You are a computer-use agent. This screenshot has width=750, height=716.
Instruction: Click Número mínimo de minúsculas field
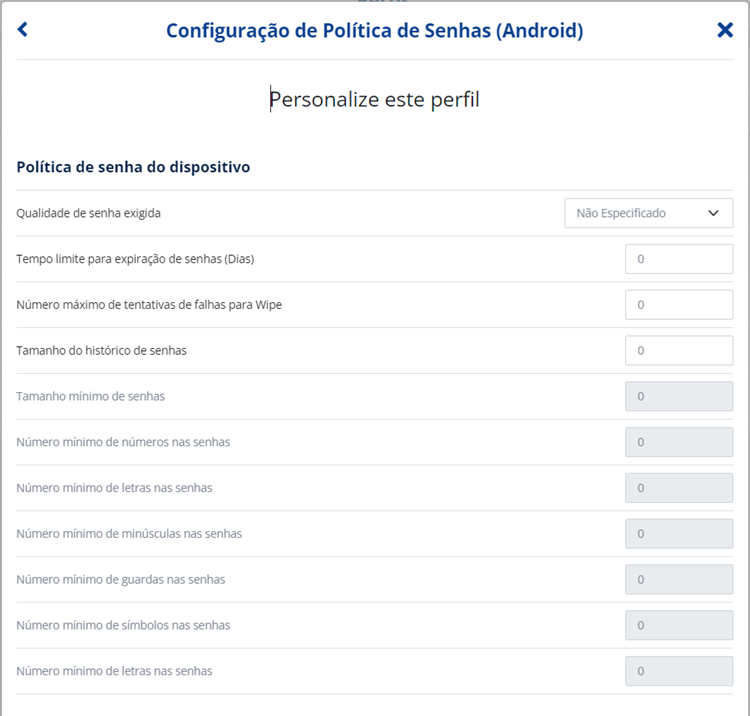coord(679,534)
